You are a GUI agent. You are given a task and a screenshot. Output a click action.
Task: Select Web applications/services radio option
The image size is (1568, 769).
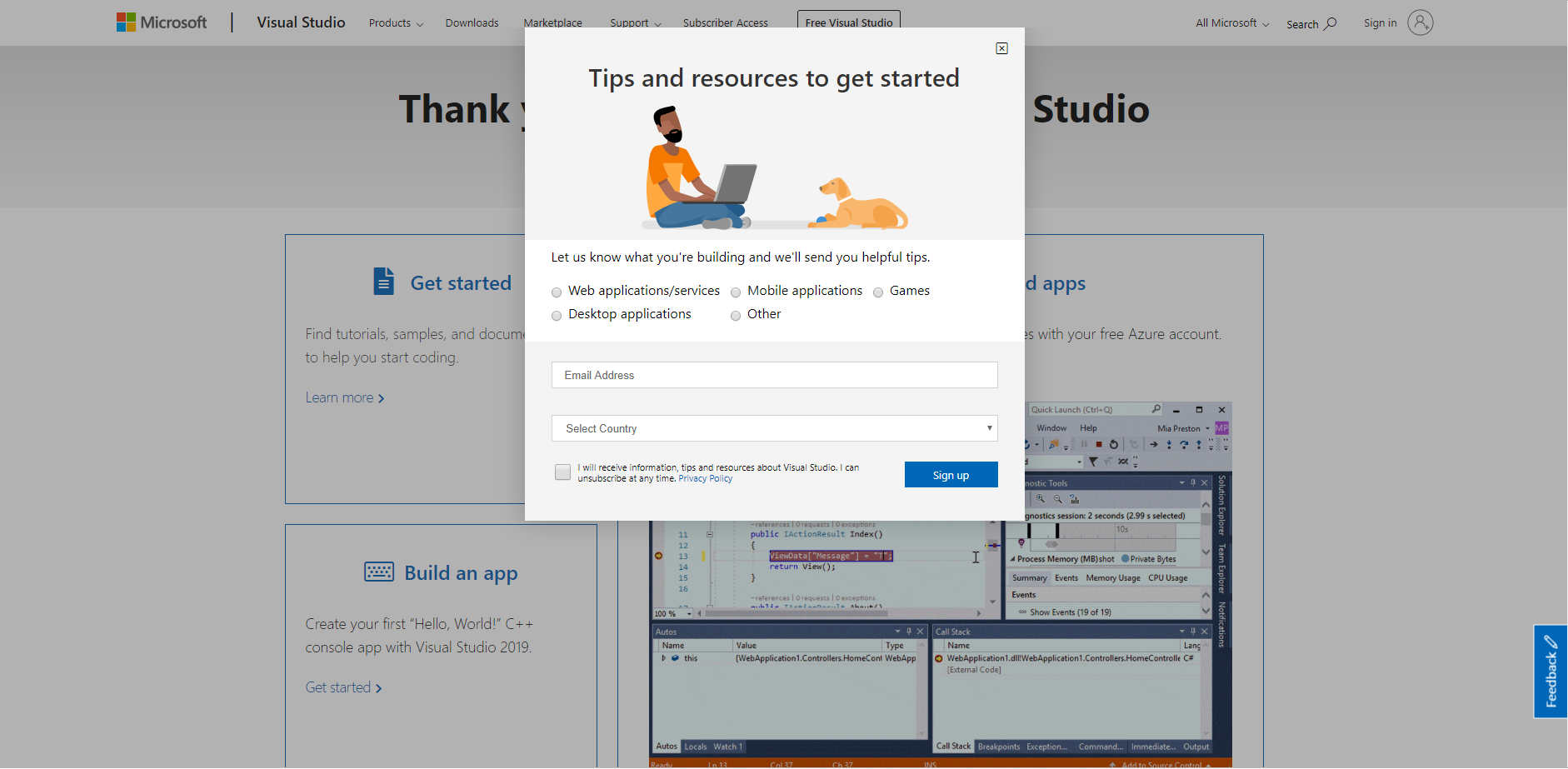pyautogui.click(x=557, y=292)
